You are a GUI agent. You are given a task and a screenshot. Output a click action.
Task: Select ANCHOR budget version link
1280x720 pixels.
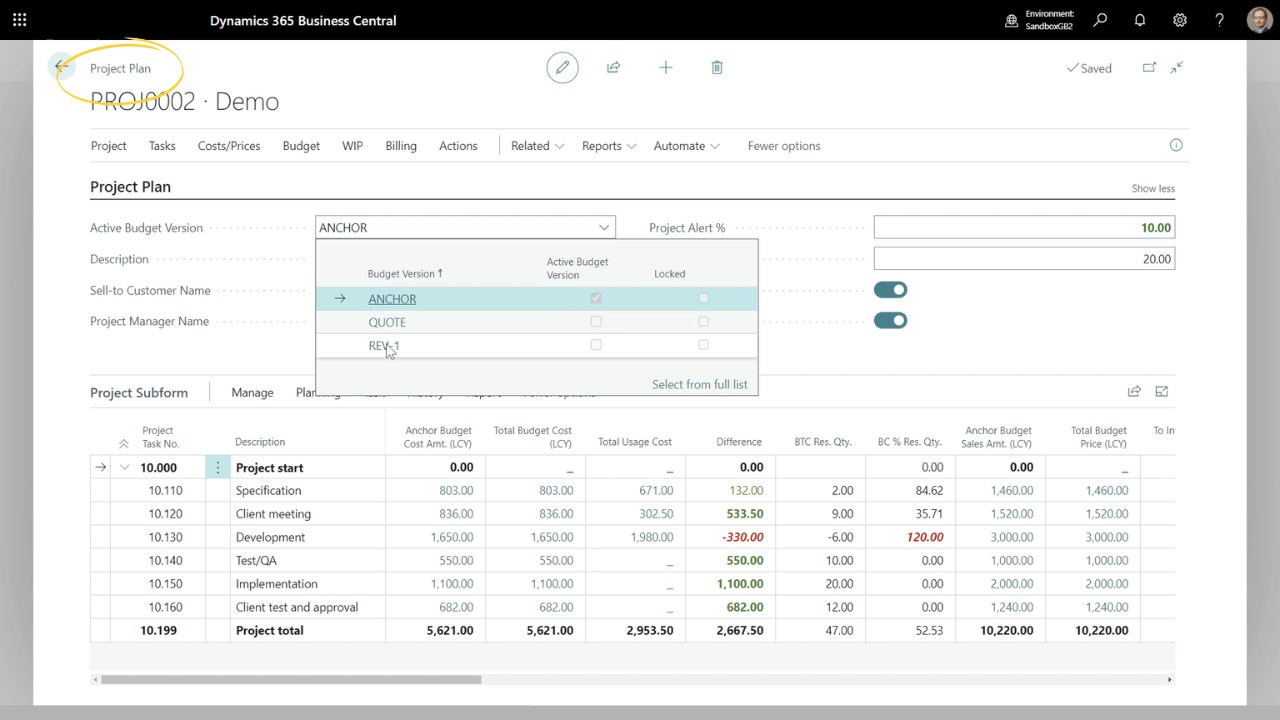tap(392, 299)
